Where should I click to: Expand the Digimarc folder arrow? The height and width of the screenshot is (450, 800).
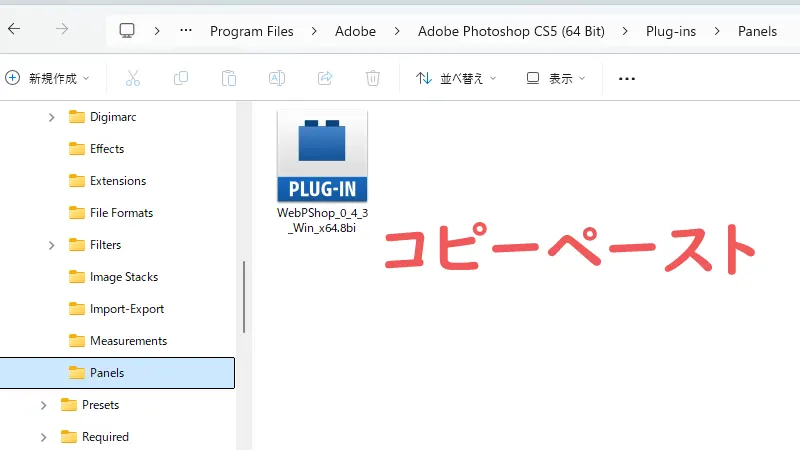point(51,117)
